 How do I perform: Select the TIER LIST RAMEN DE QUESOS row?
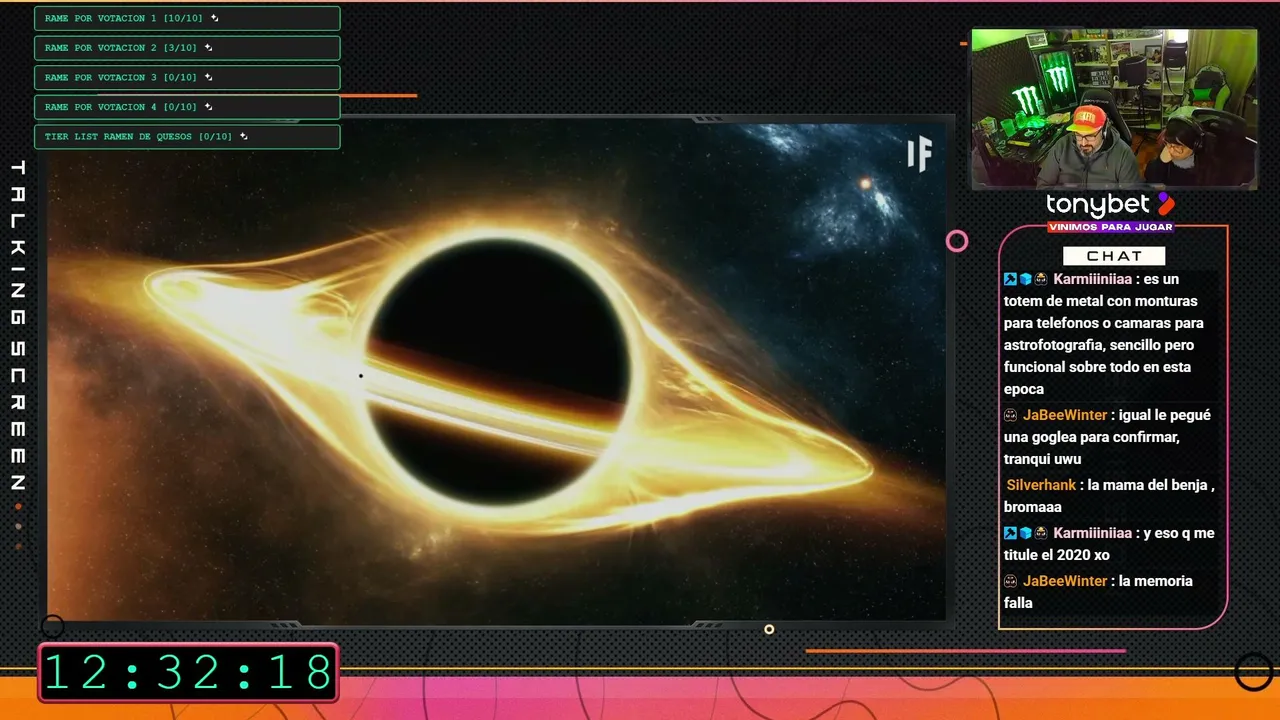[x=187, y=136]
